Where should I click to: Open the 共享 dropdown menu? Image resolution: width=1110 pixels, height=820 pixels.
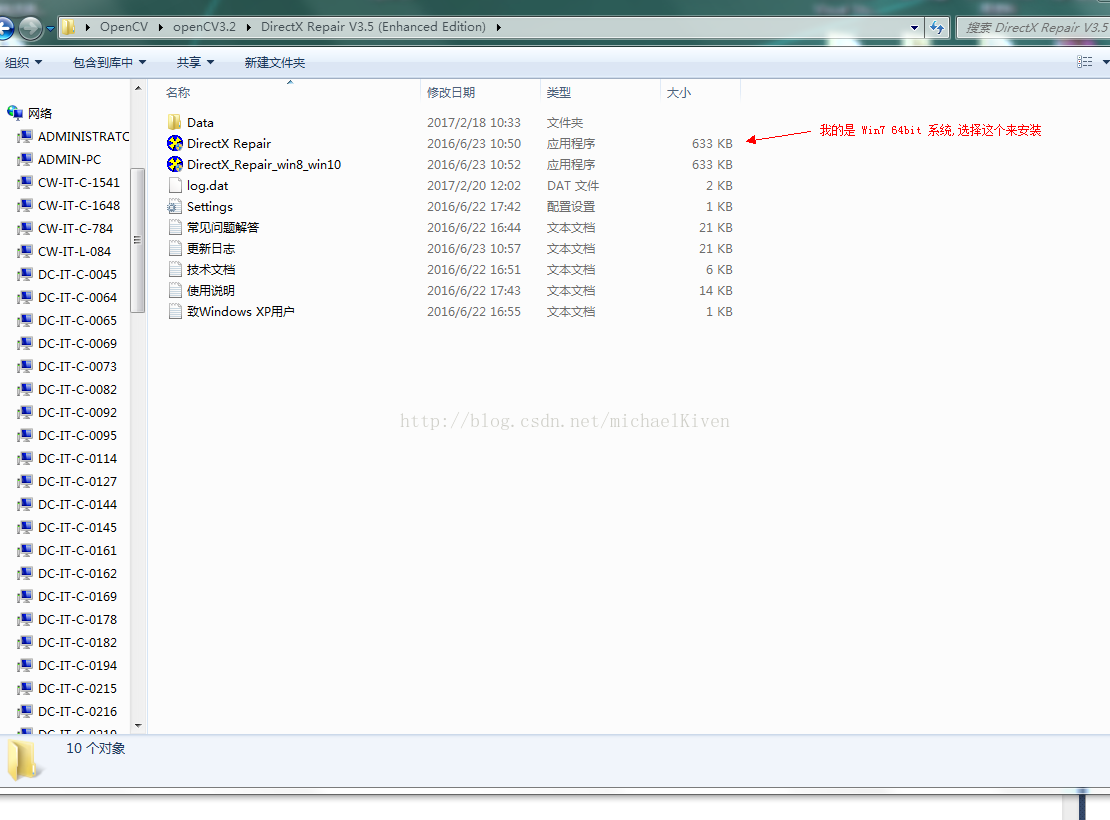[x=195, y=62]
